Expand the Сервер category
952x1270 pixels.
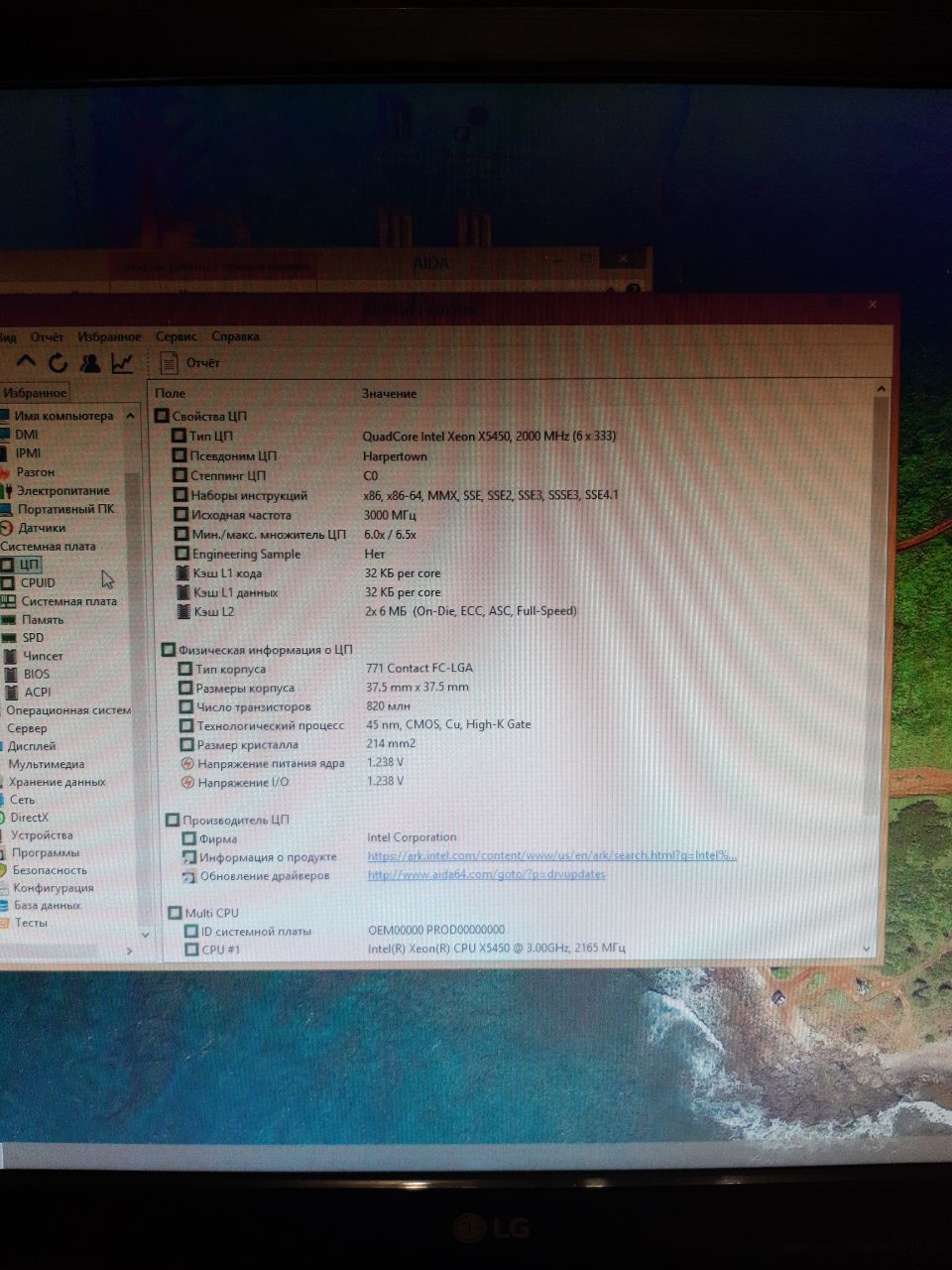pyautogui.click(x=26, y=728)
